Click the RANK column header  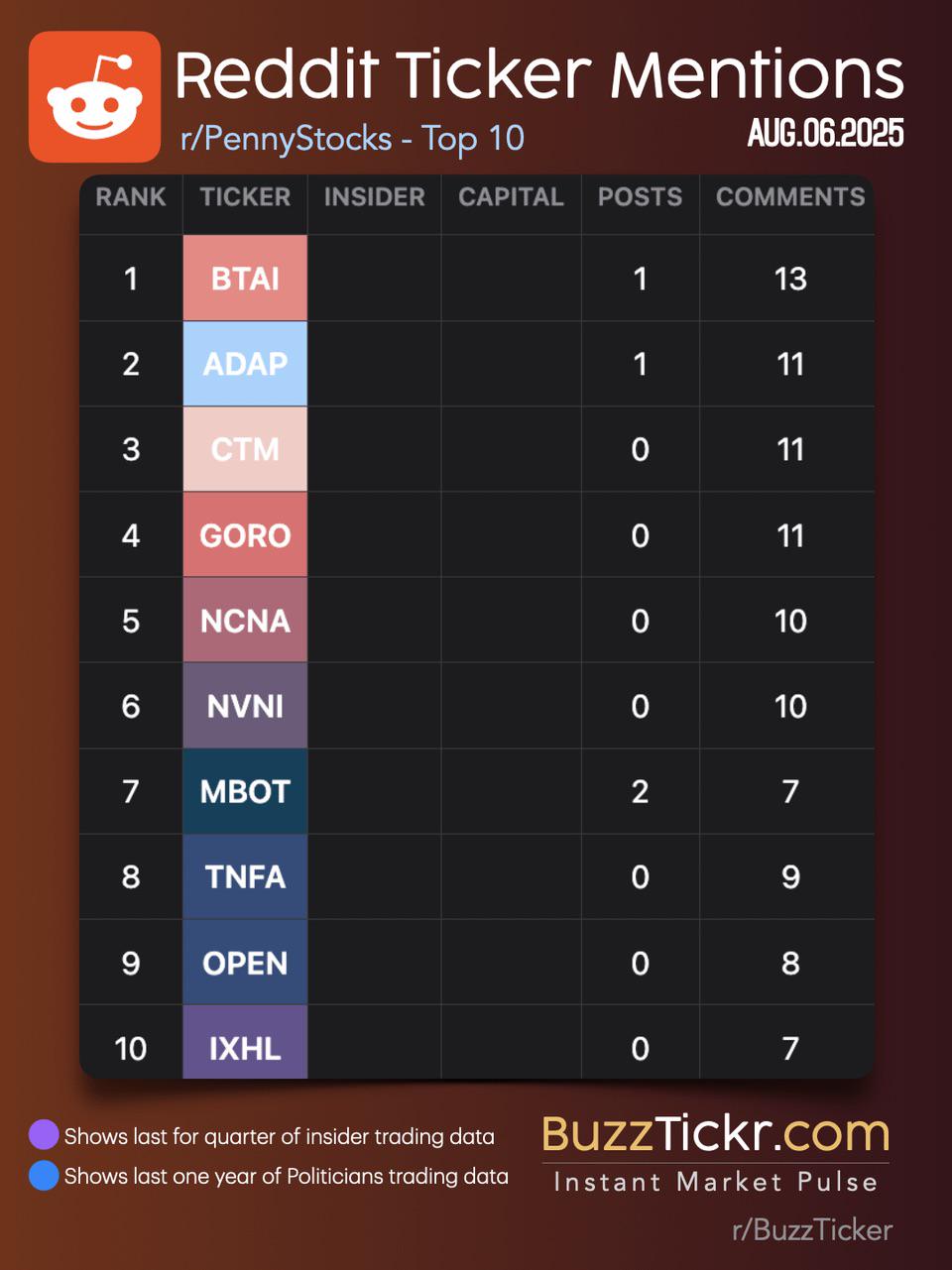(131, 196)
